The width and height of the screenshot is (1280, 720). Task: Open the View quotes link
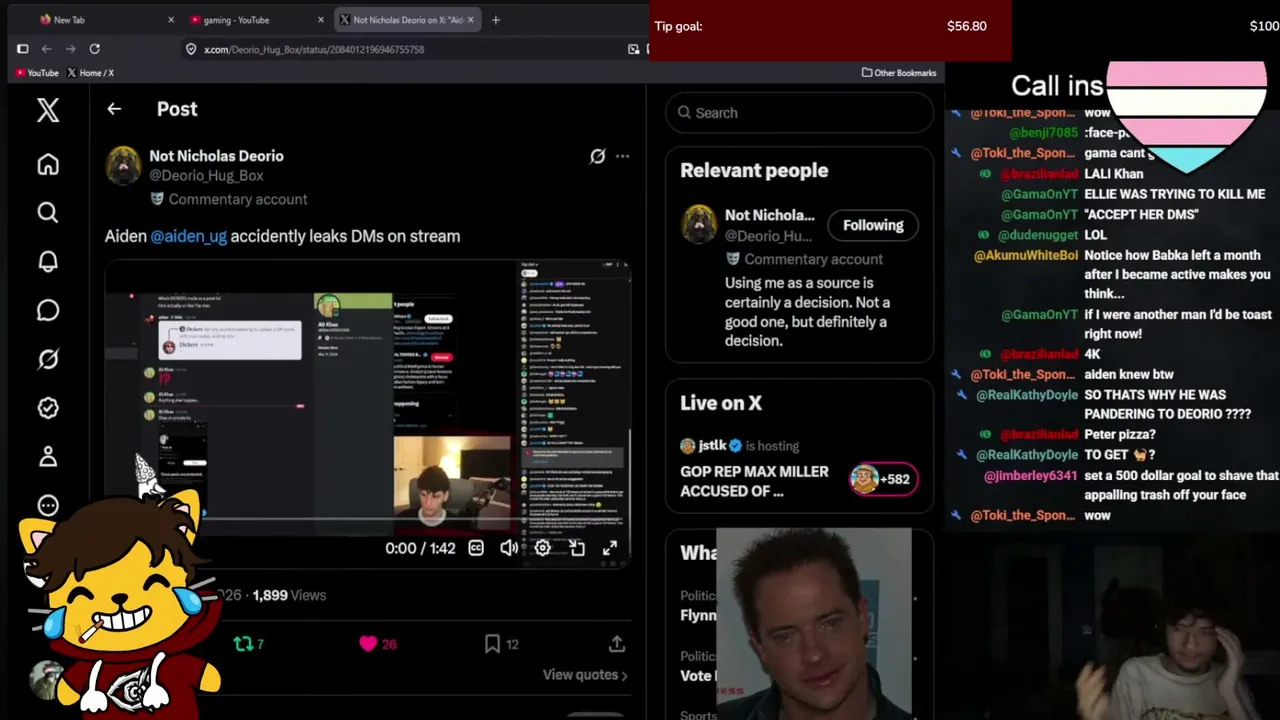(x=585, y=675)
